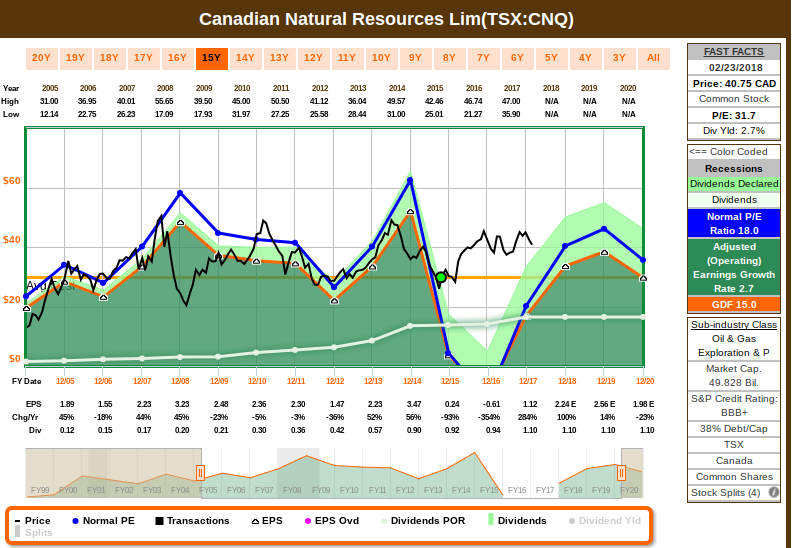Image resolution: width=795 pixels, height=548 pixels.
Task: Toggle the Price series in legend
Action: pos(32,521)
